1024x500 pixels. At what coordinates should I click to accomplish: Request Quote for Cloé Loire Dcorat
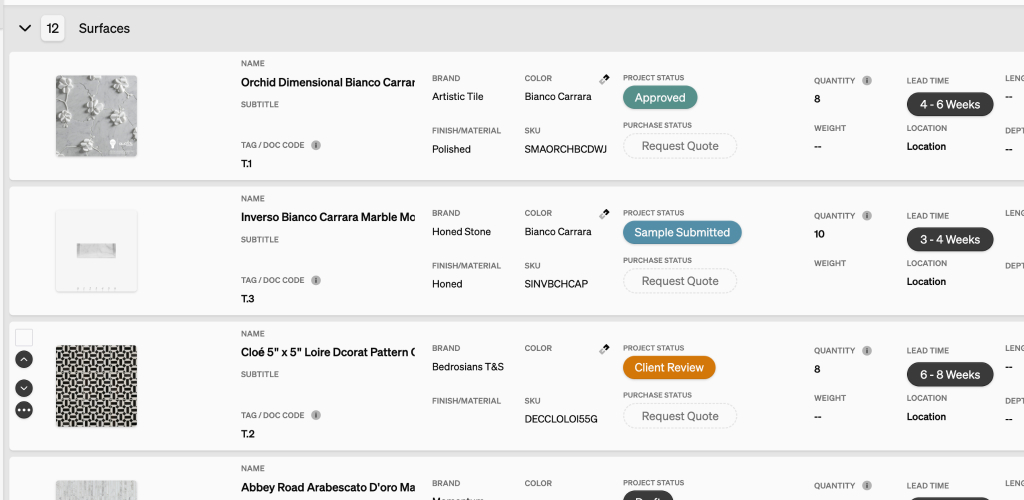[x=680, y=416]
